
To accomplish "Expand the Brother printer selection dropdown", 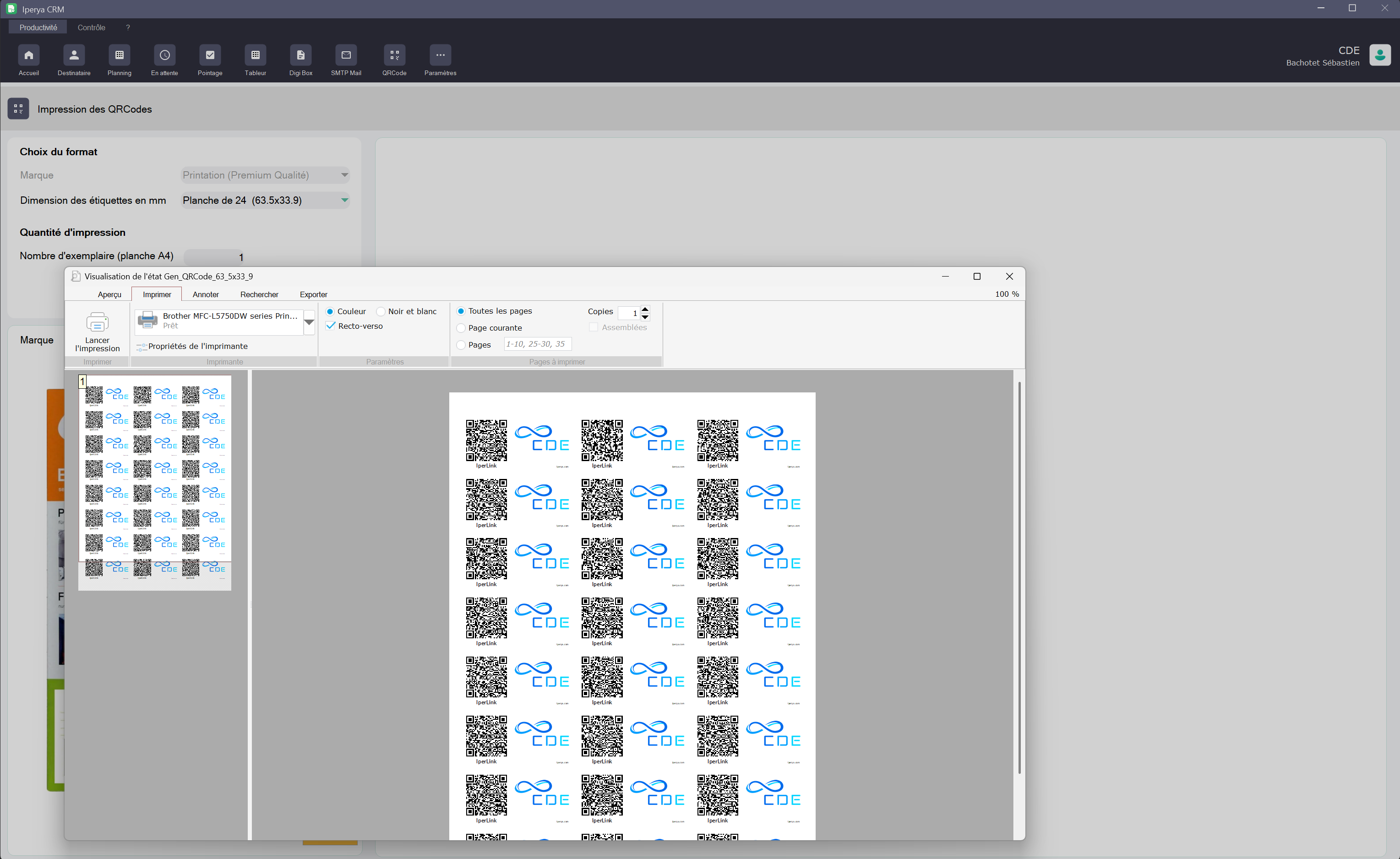I will (x=309, y=323).
